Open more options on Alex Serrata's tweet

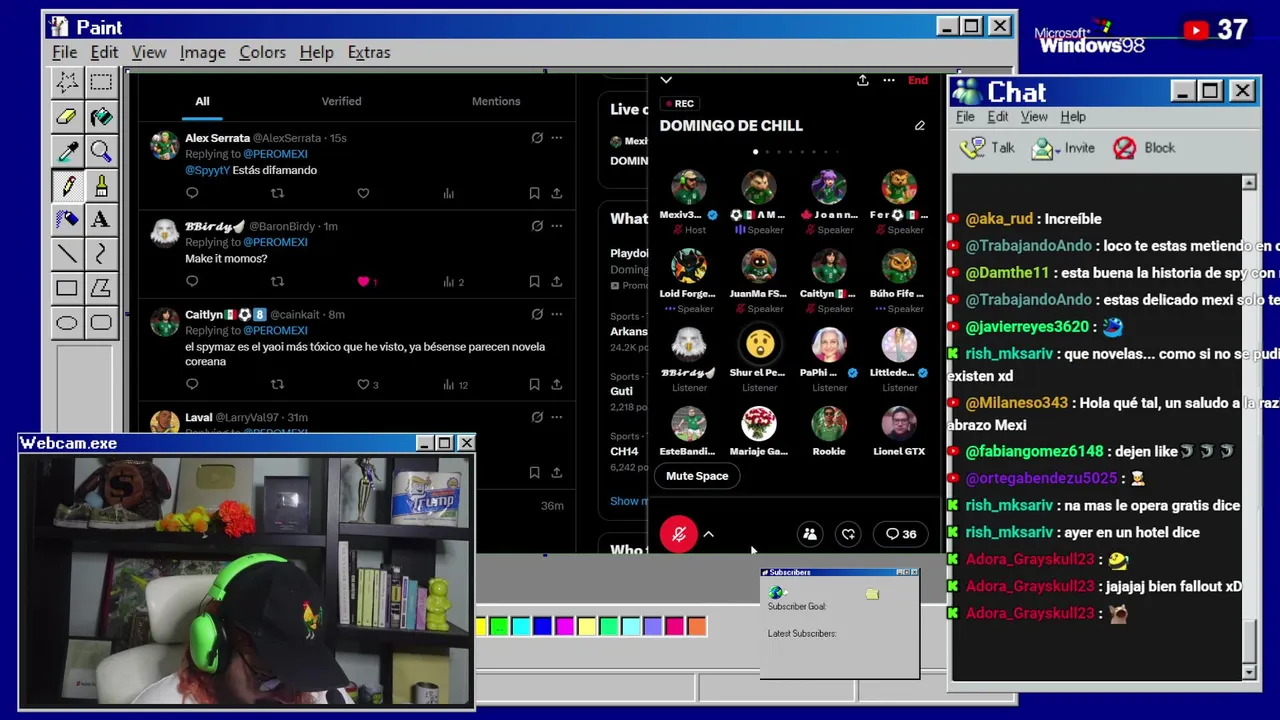point(556,138)
